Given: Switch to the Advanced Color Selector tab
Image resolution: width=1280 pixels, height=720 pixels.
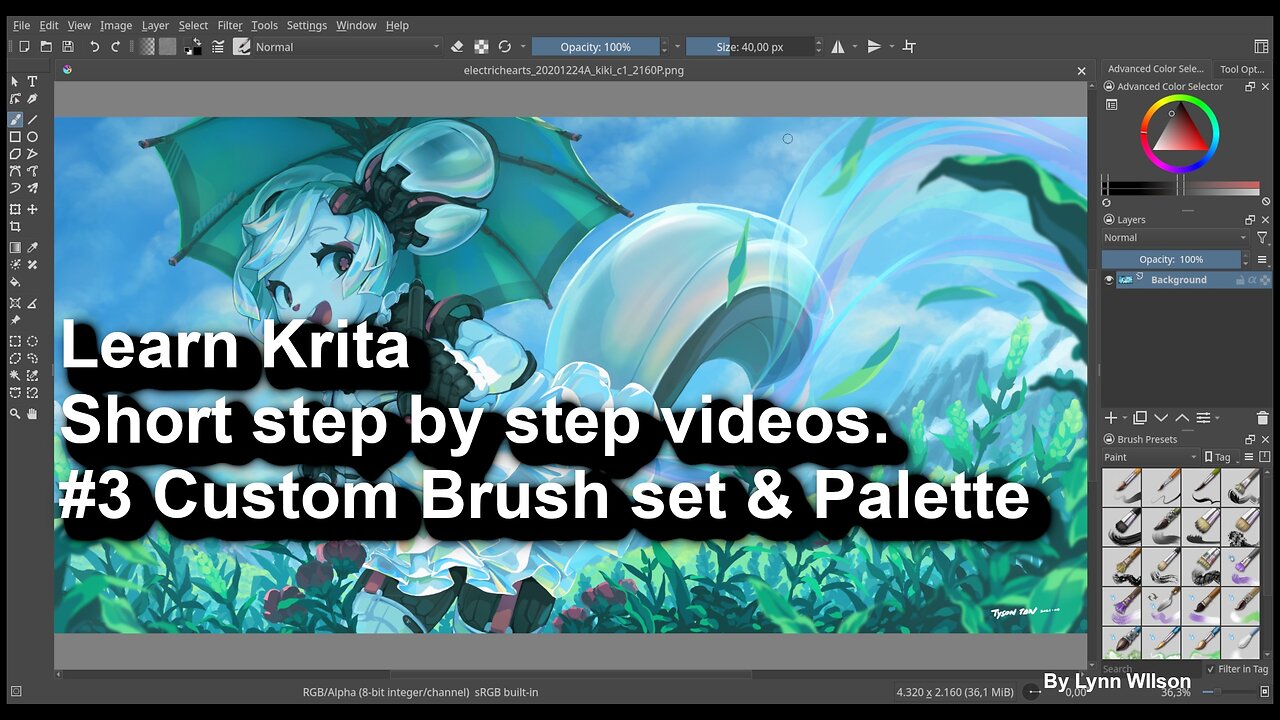Looking at the screenshot, I should click(x=1155, y=69).
